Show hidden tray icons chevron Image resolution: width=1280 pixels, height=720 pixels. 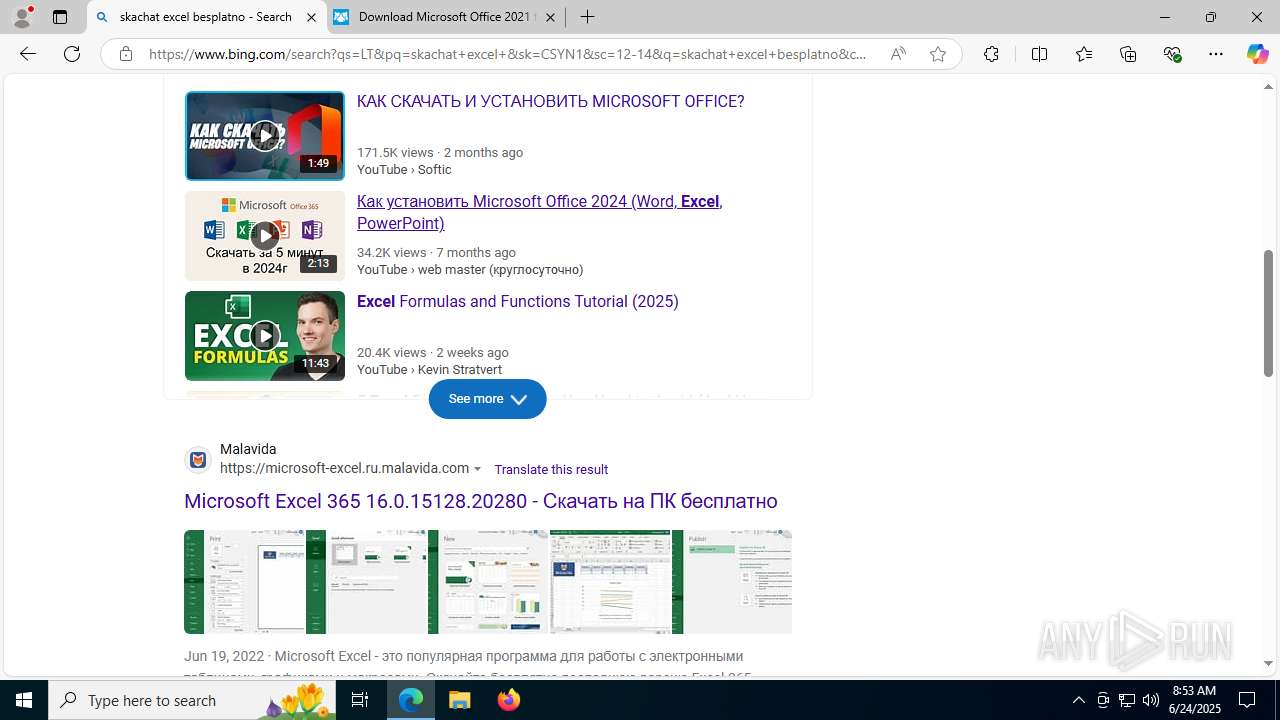pos(1078,700)
